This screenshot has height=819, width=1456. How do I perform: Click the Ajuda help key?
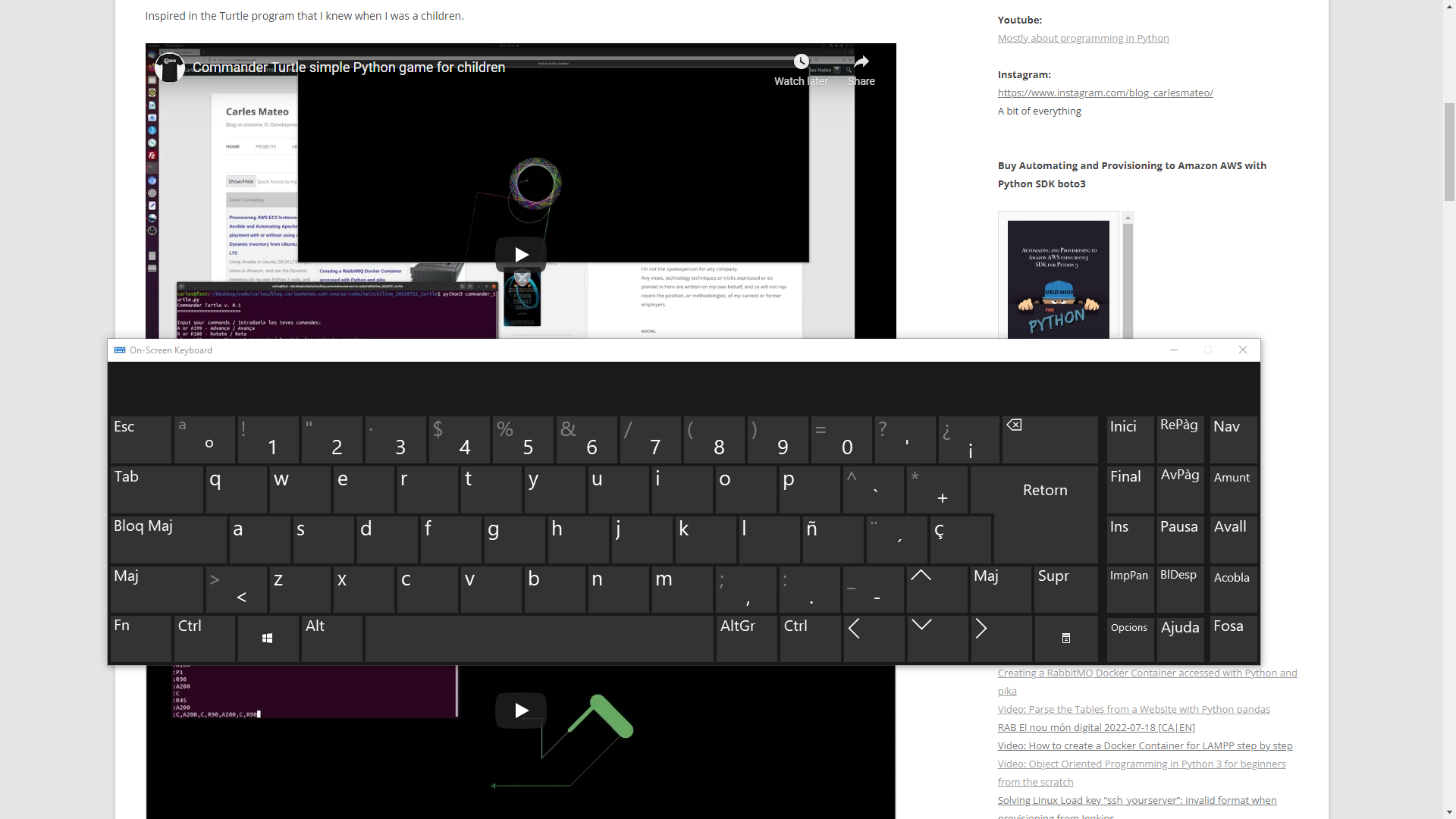click(x=1180, y=639)
